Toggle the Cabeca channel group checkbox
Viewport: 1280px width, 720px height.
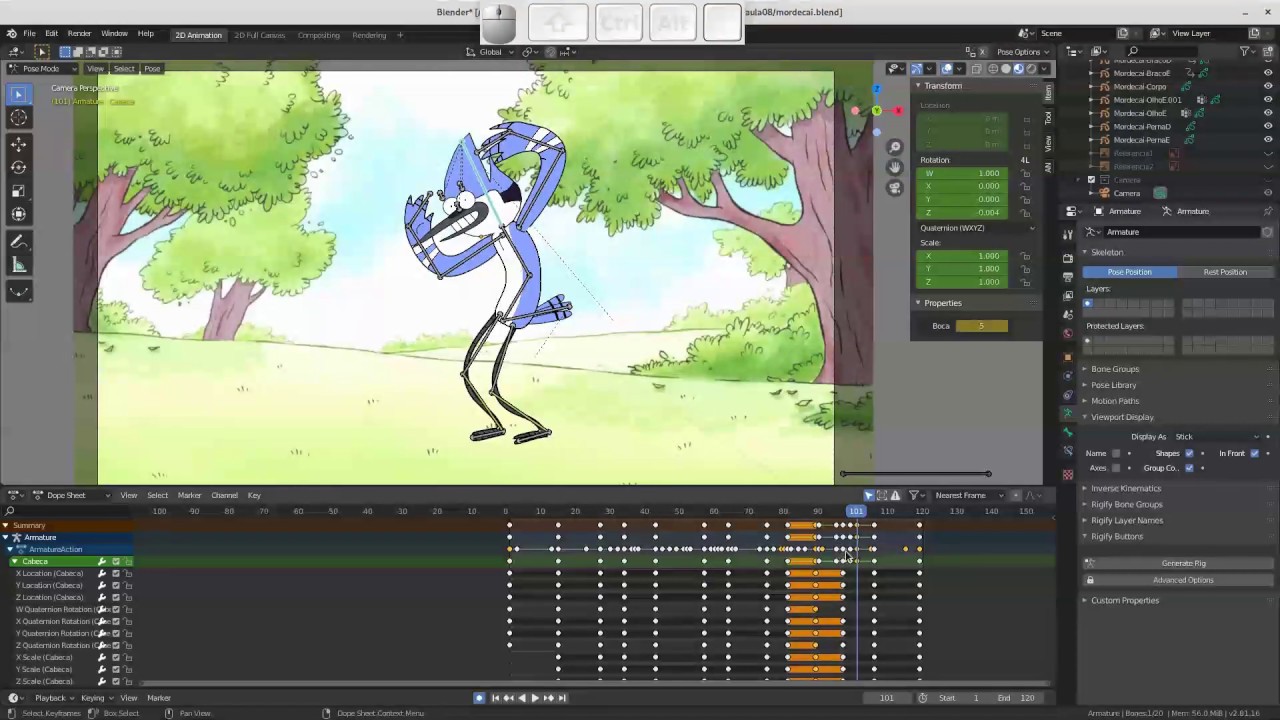[115, 562]
